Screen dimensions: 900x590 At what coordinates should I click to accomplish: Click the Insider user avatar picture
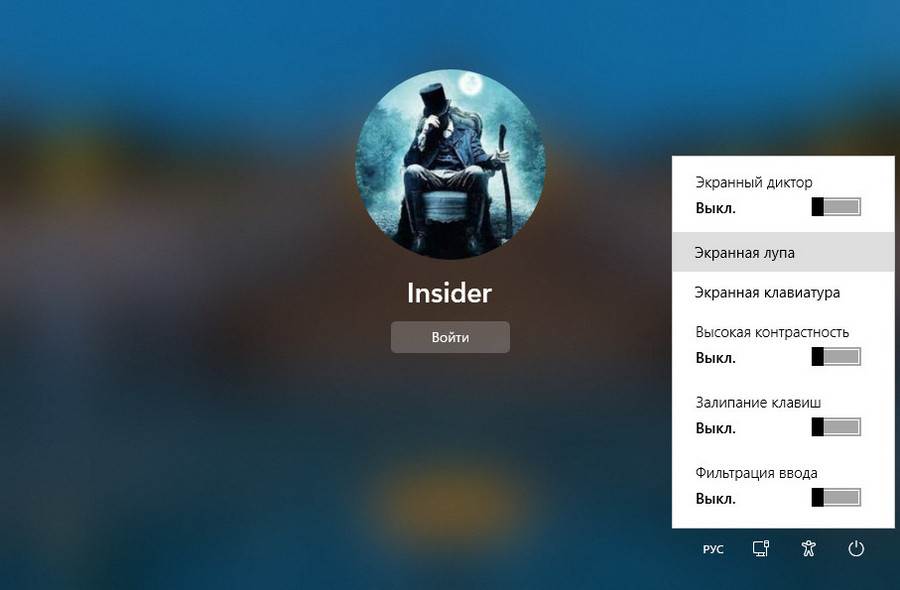coord(450,164)
